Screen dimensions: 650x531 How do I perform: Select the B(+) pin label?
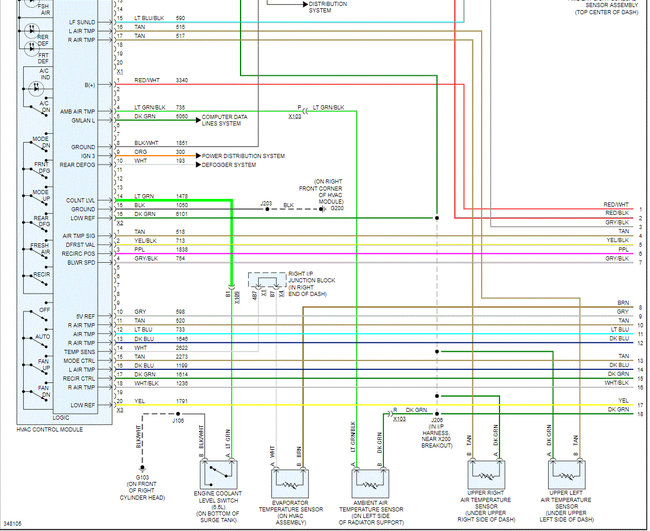[90, 85]
